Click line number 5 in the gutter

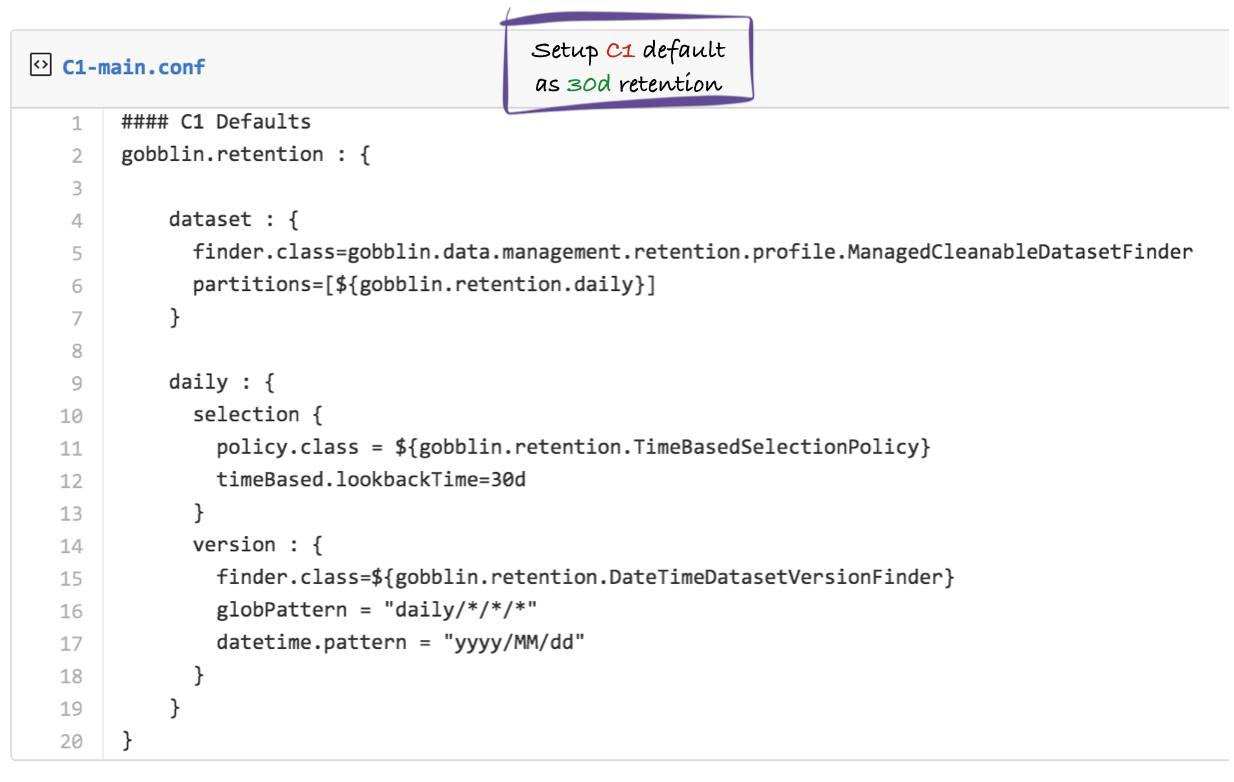[76, 252]
